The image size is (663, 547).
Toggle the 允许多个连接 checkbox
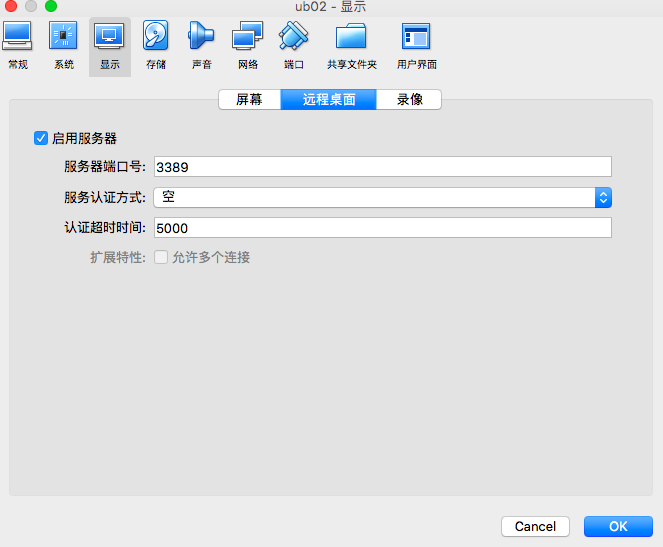pyautogui.click(x=161, y=257)
